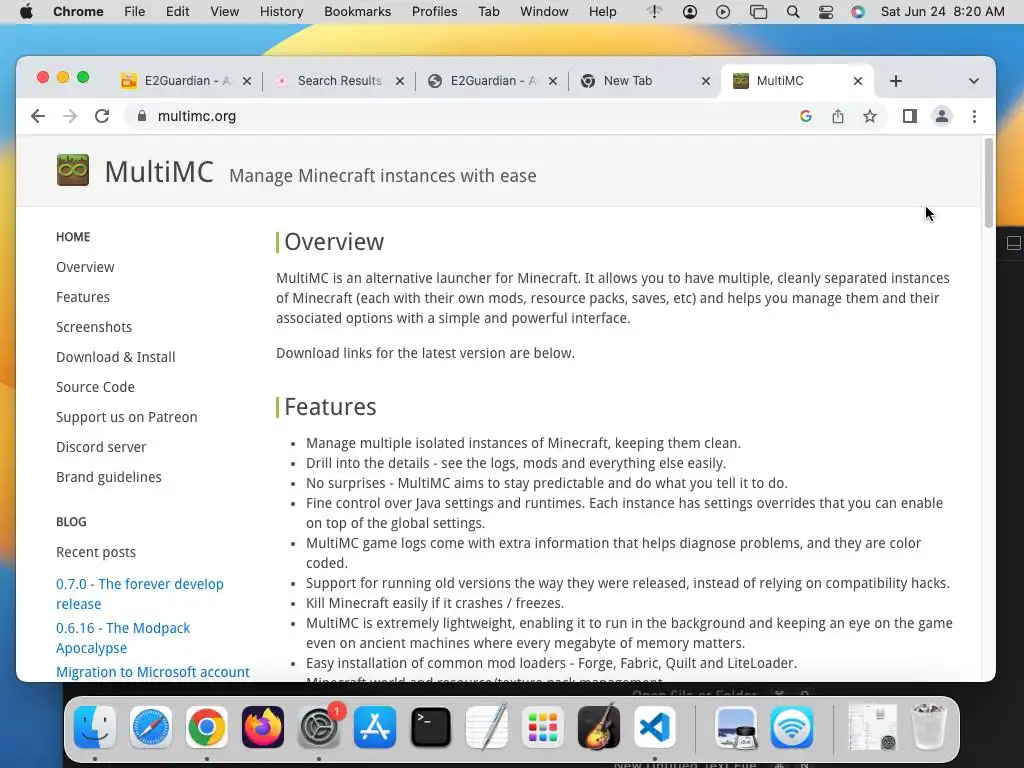This screenshot has height=768, width=1024.
Task: Open Support us on Patreon link
Action: coord(127,417)
